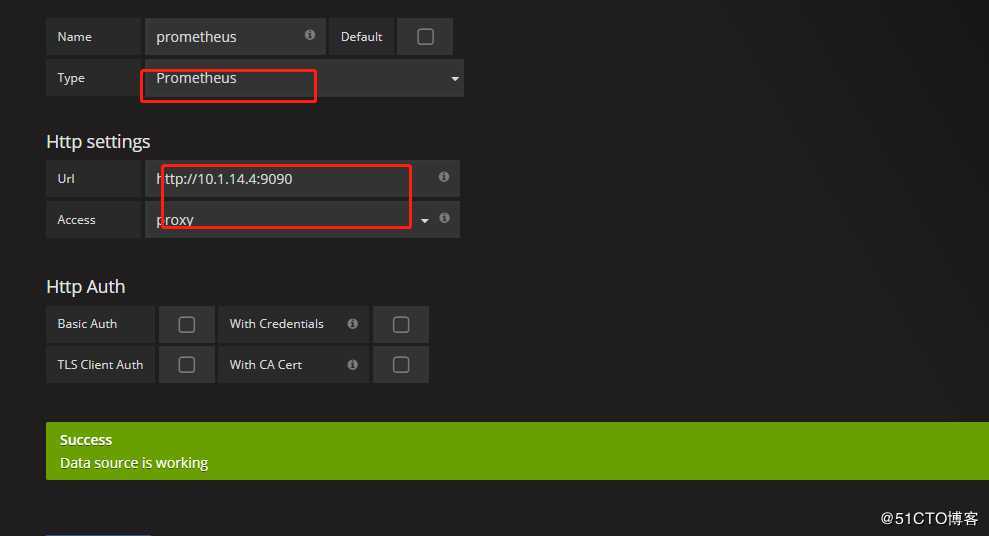
Task: Click info icon in Name field
Action: pyautogui.click(x=310, y=35)
